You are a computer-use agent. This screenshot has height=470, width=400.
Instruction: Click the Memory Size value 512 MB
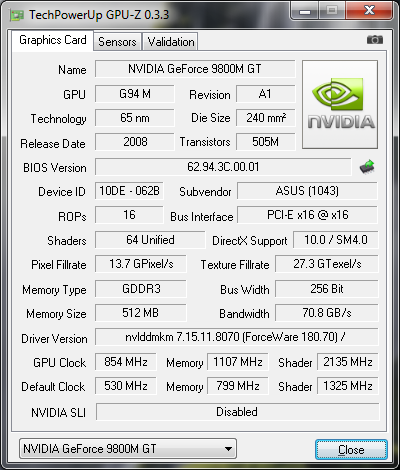pos(141,313)
